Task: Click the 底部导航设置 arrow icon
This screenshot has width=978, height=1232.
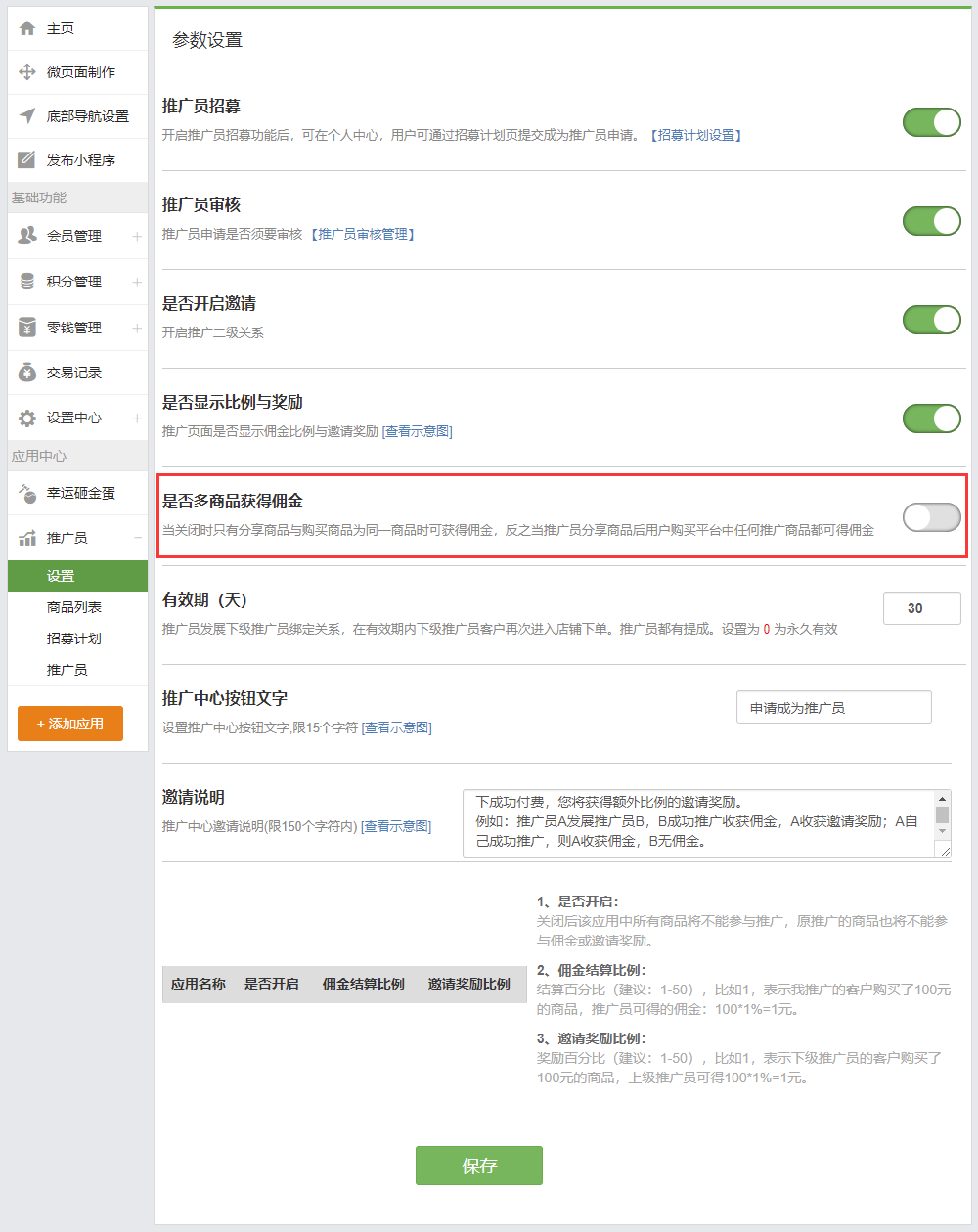Action: click(x=27, y=116)
